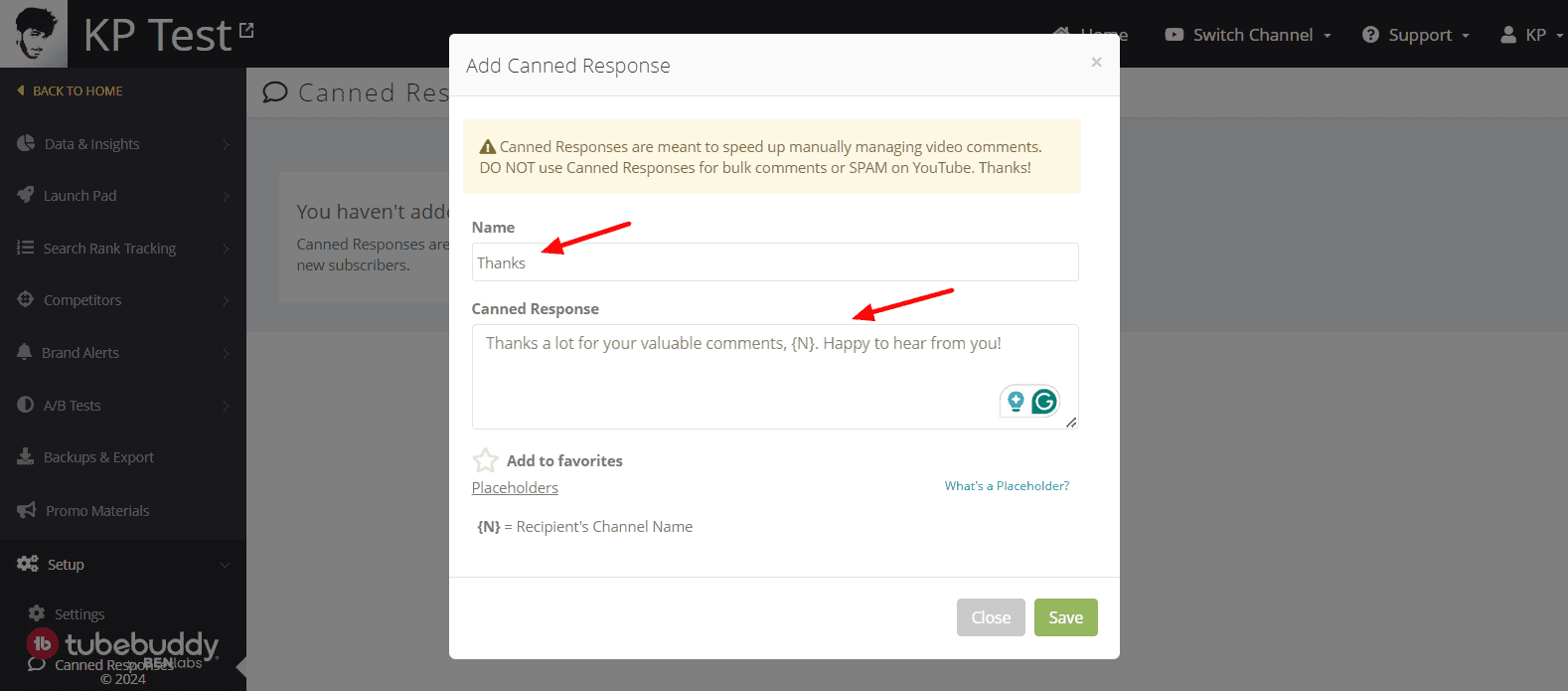1568x691 pixels.
Task: Toggle the Add to favorites star
Action: click(x=485, y=460)
